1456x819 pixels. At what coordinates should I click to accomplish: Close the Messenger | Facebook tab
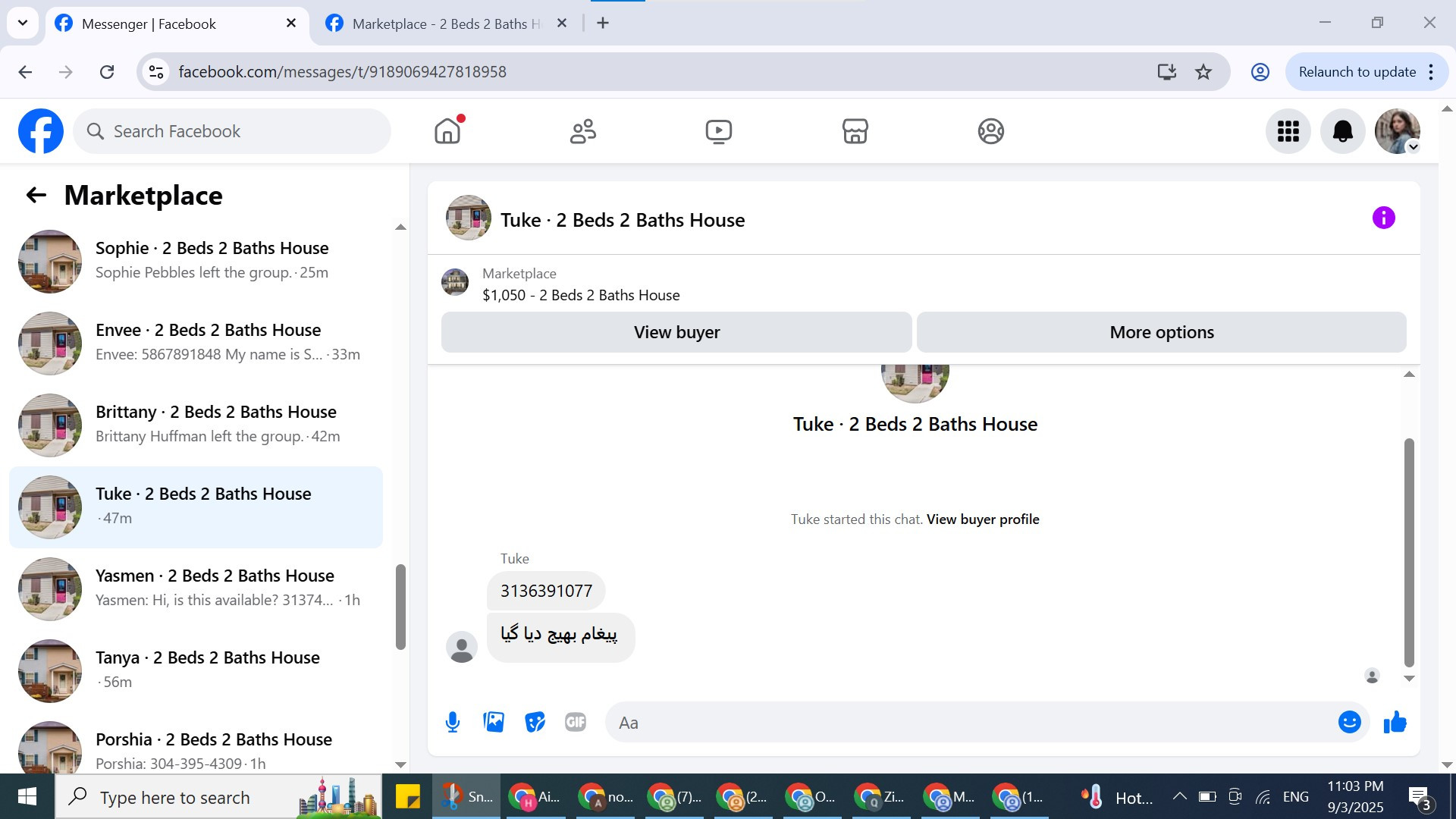tap(291, 24)
